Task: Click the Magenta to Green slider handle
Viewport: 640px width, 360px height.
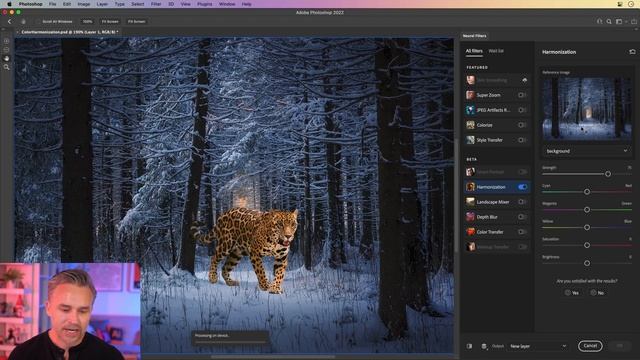Action: [x=587, y=210]
